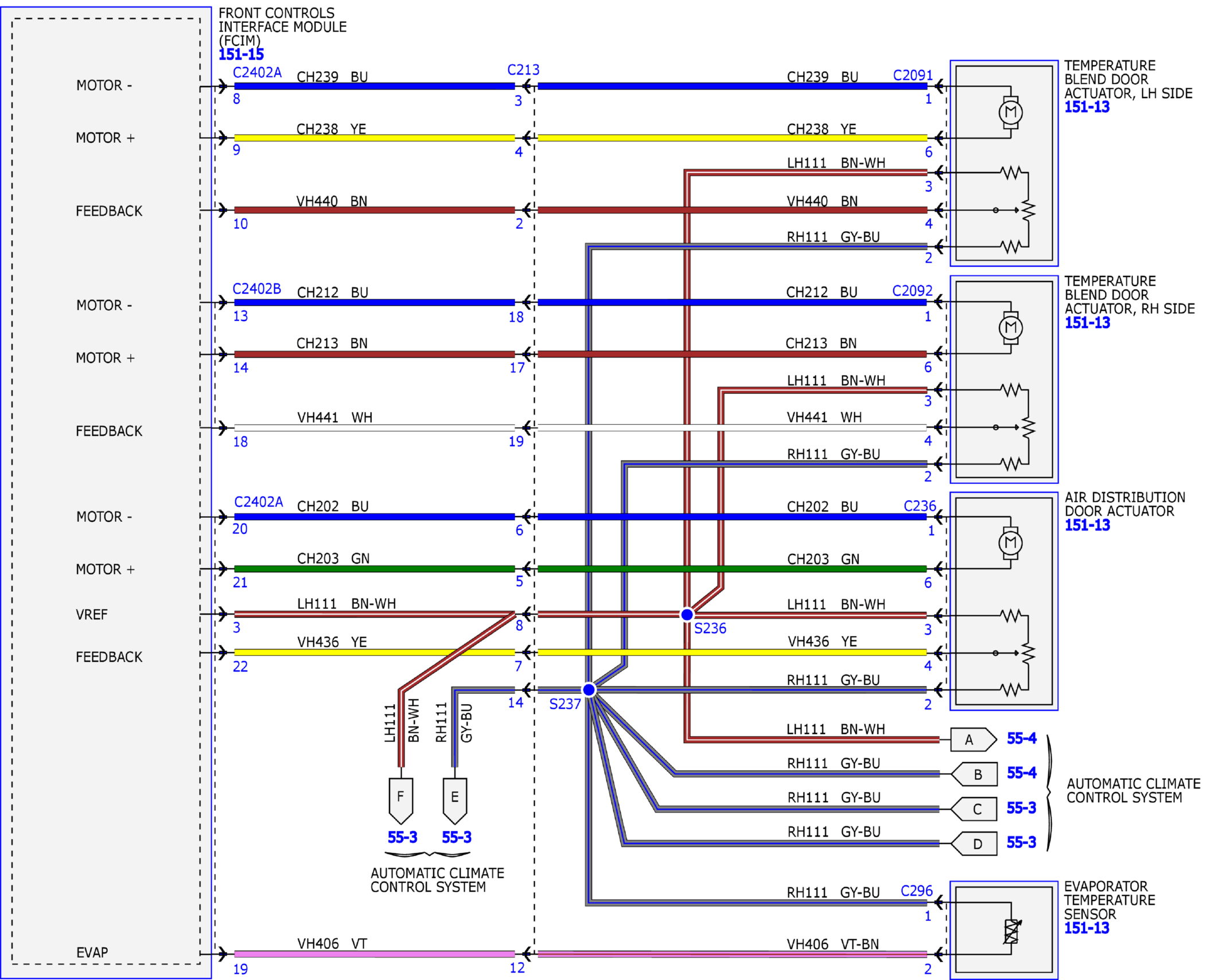Open 151-13 link under Evaporator Temperature Sensor
This screenshot has width=1222, height=980.
(x=1086, y=927)
